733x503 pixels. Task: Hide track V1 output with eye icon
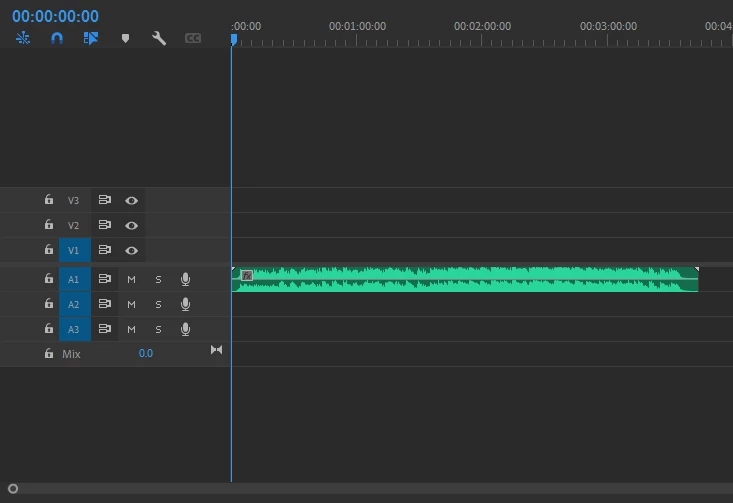pos(131,251)
